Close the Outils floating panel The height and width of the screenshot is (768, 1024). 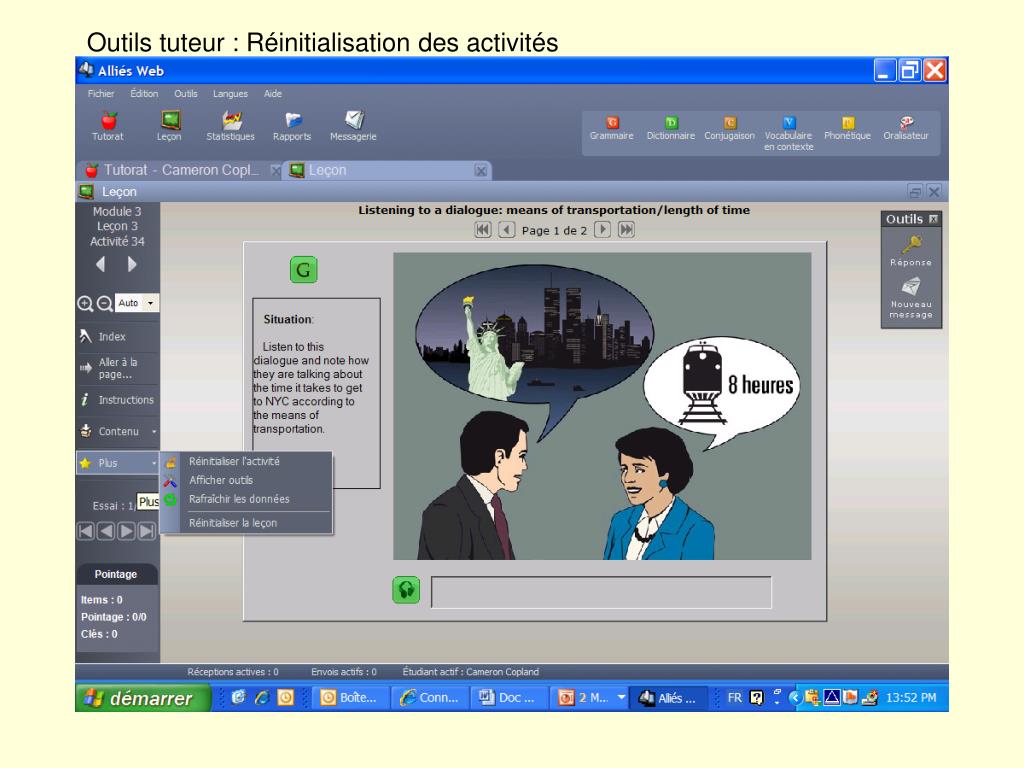pos(934,219)
